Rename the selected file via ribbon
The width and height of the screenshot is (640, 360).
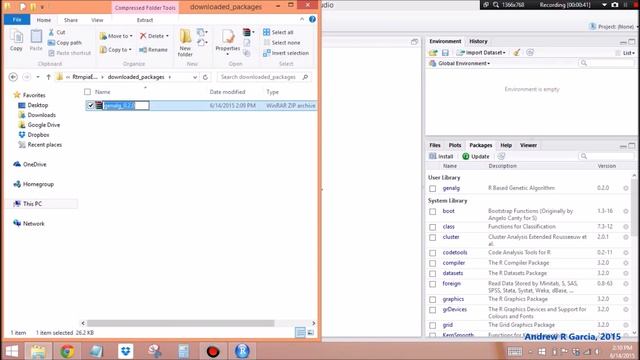(153, 50)
